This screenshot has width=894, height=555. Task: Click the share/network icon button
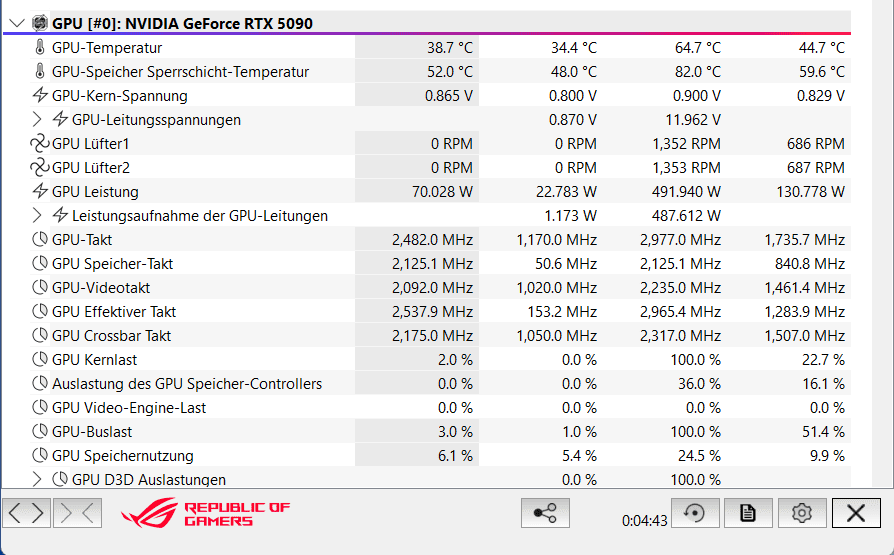click(x=545, y=513)
